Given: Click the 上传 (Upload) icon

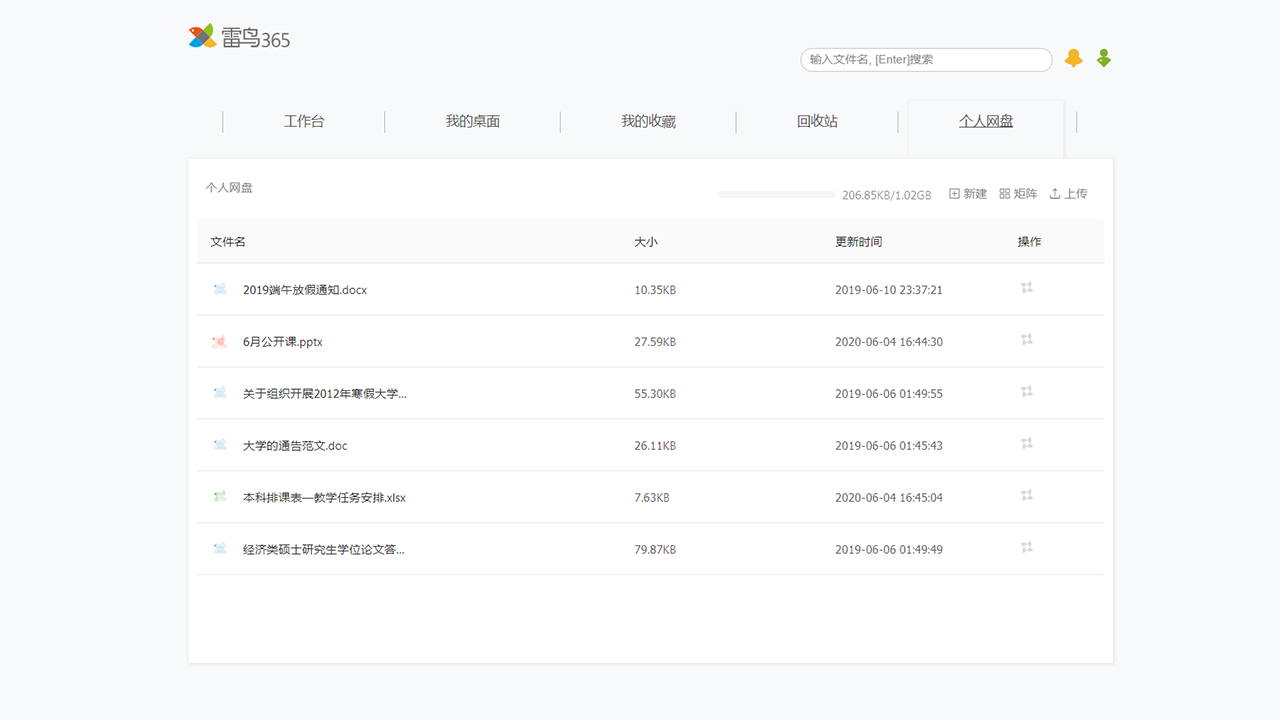Looking at the screenshot, I should (x=1054, y=193).
